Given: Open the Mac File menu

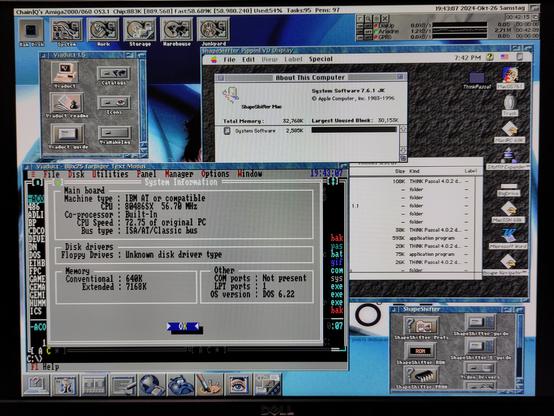Looking at the screenshot, I should click(x=229, y=59).
